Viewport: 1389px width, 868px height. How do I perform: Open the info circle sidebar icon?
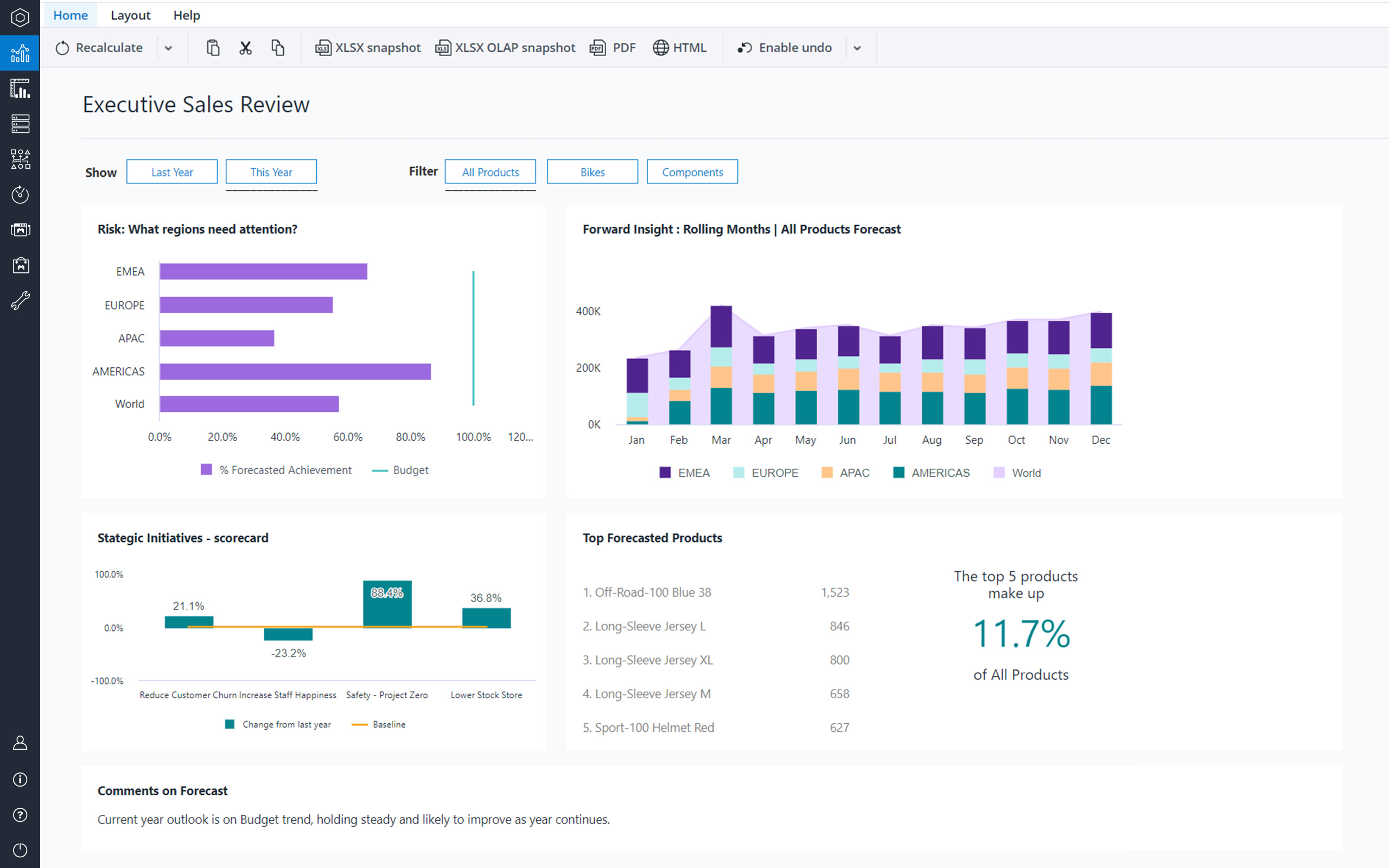point(20,779)
